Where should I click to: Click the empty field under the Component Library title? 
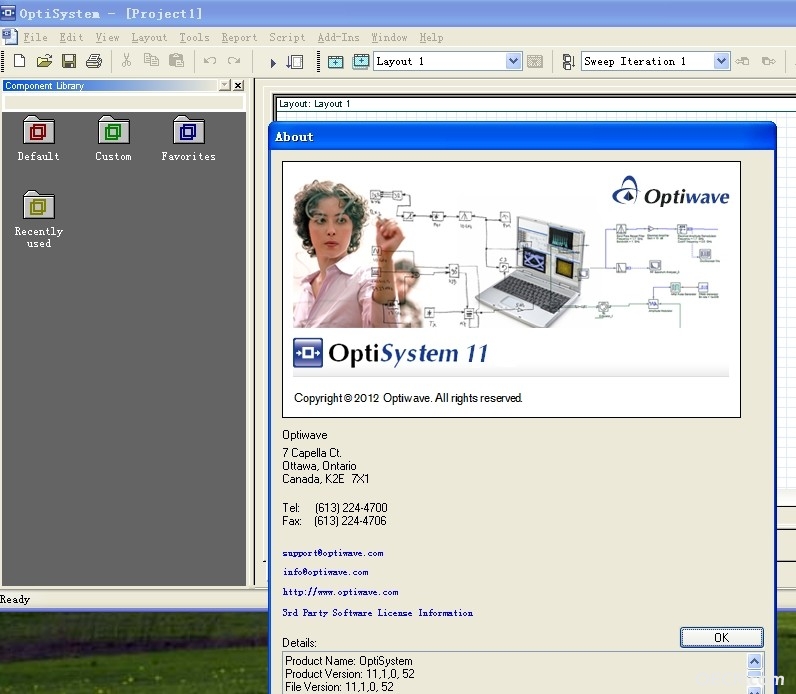click(124, 103)
